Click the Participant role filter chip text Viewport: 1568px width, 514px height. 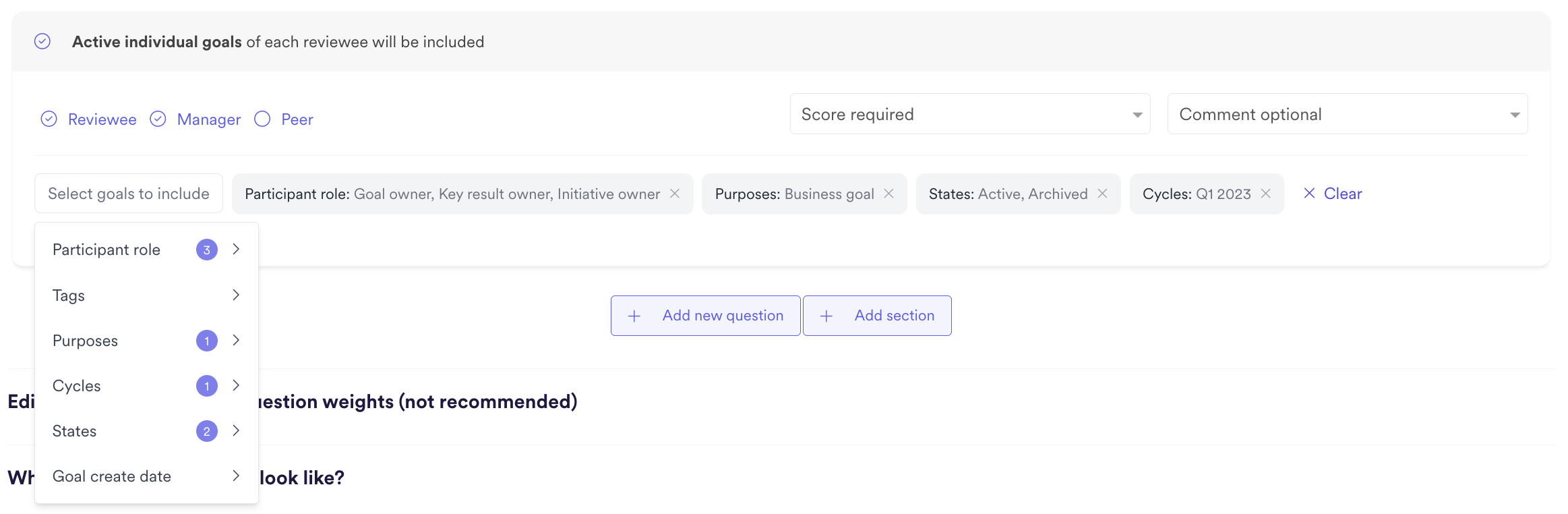tap(452, 194)
